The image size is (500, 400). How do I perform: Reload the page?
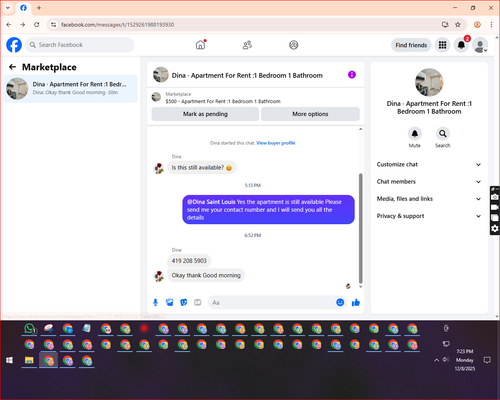coord(37,24)
